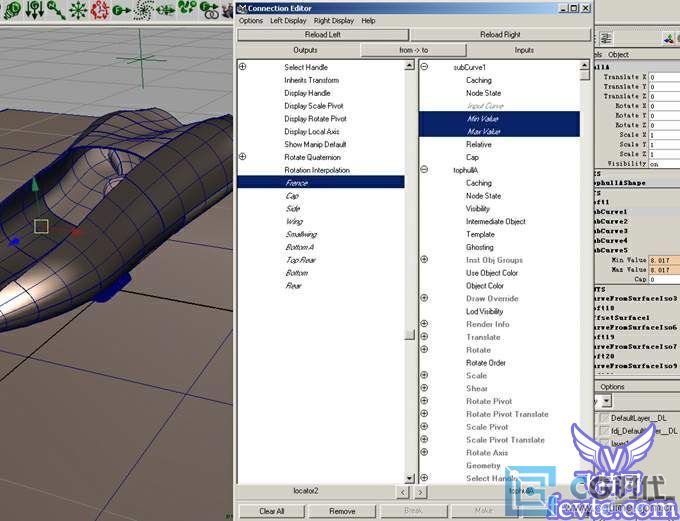This screenshot has width=680, height=521.
Task: Select 'Intermediate Object' input attribute
Action: (x=495, y=222)
